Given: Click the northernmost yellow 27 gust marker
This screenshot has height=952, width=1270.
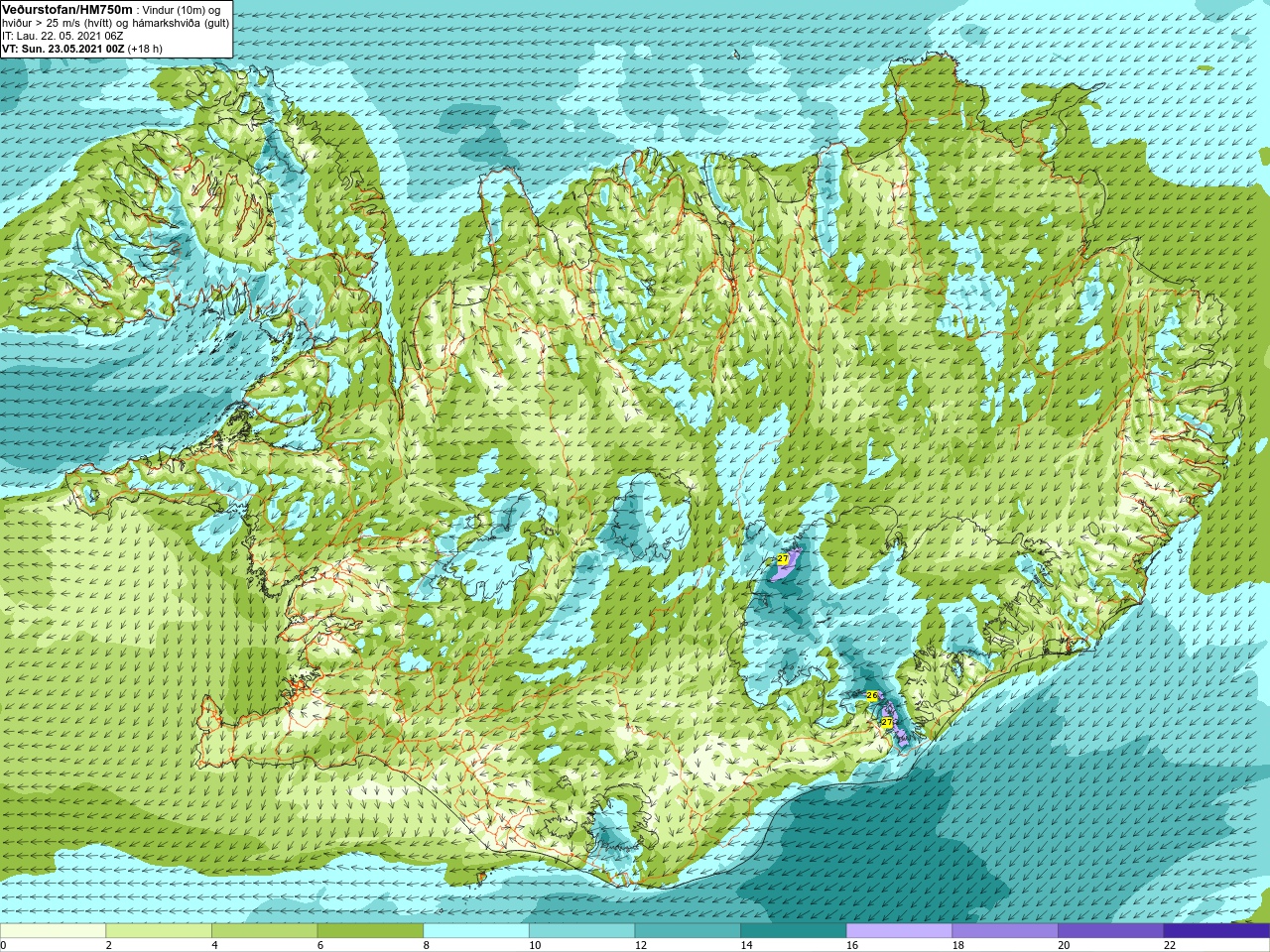Looking at the screenshot, I should pyautogui.click(x=783, y=559).
